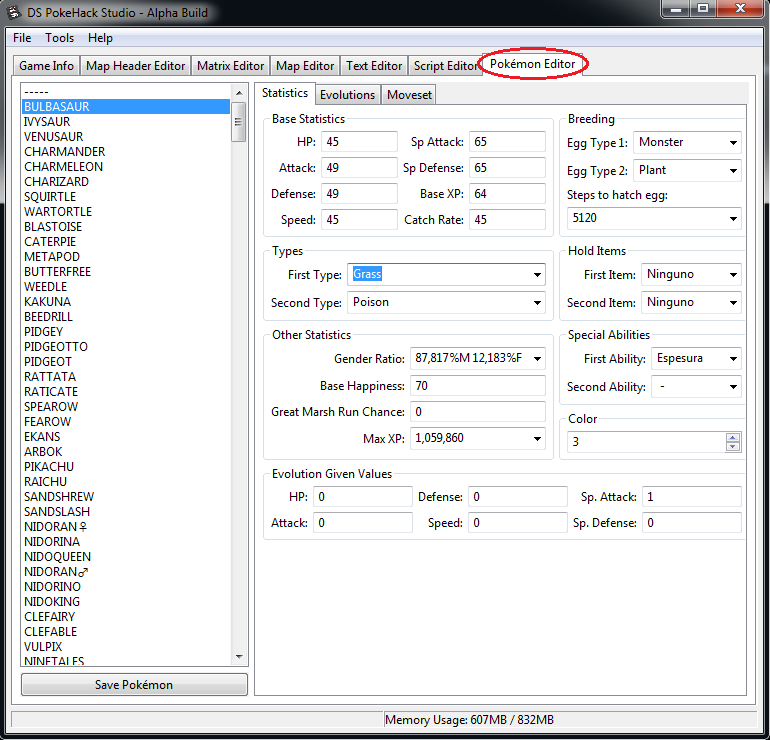Viewport: 770px width, 740px height.
Task: Click the Pokémon list scroll down arrow
Action: pyautogui.click(x=239, y=657)
